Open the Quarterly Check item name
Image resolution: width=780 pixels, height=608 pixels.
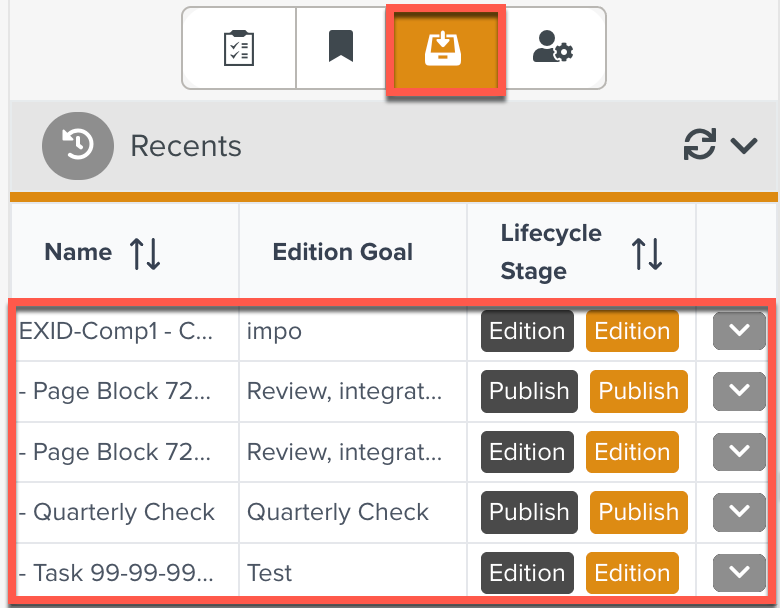coord(117,512)
